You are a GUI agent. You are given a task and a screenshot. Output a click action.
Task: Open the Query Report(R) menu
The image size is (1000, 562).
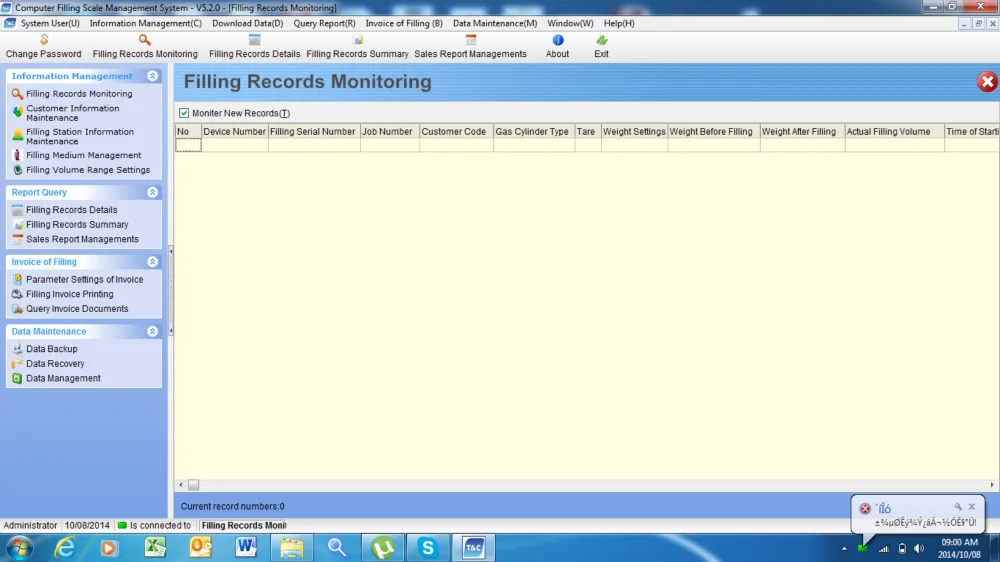coord(324,23)
